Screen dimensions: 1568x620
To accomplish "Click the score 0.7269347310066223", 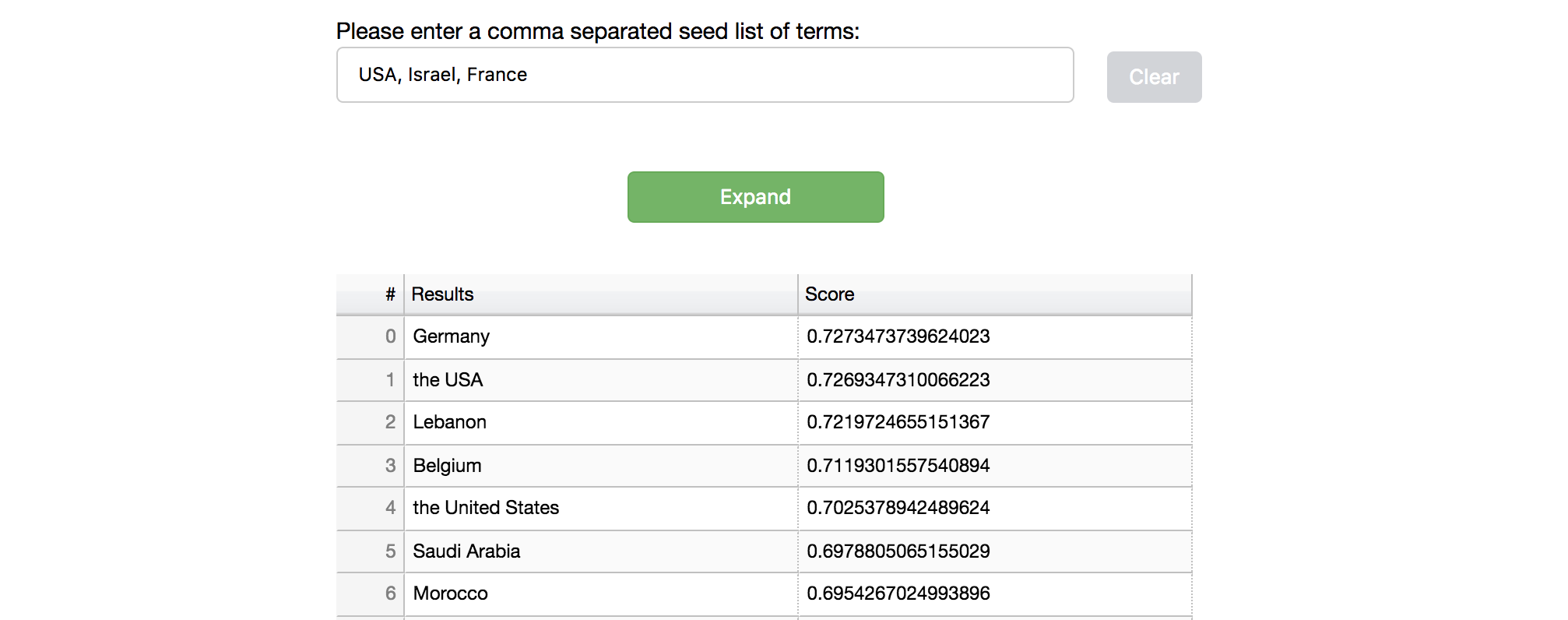I will click(898, 380).
